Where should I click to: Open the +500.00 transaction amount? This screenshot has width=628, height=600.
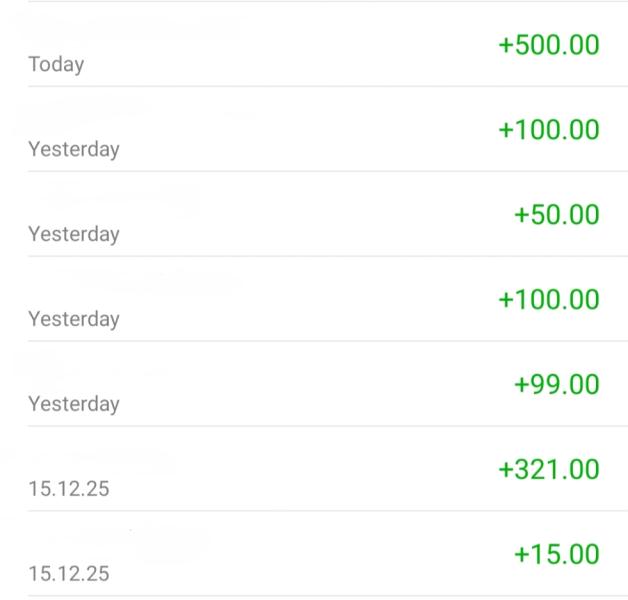click(x=549, y=45)
